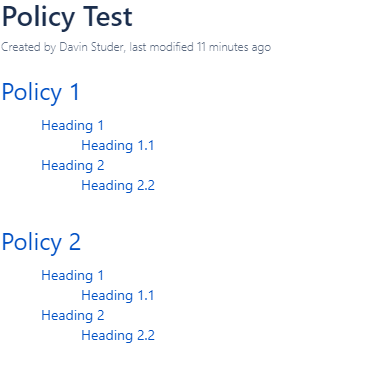This screenshot has width=390, height=377.
Task: Go to Heading 2 under Policy 2
Action: point(73,316)
